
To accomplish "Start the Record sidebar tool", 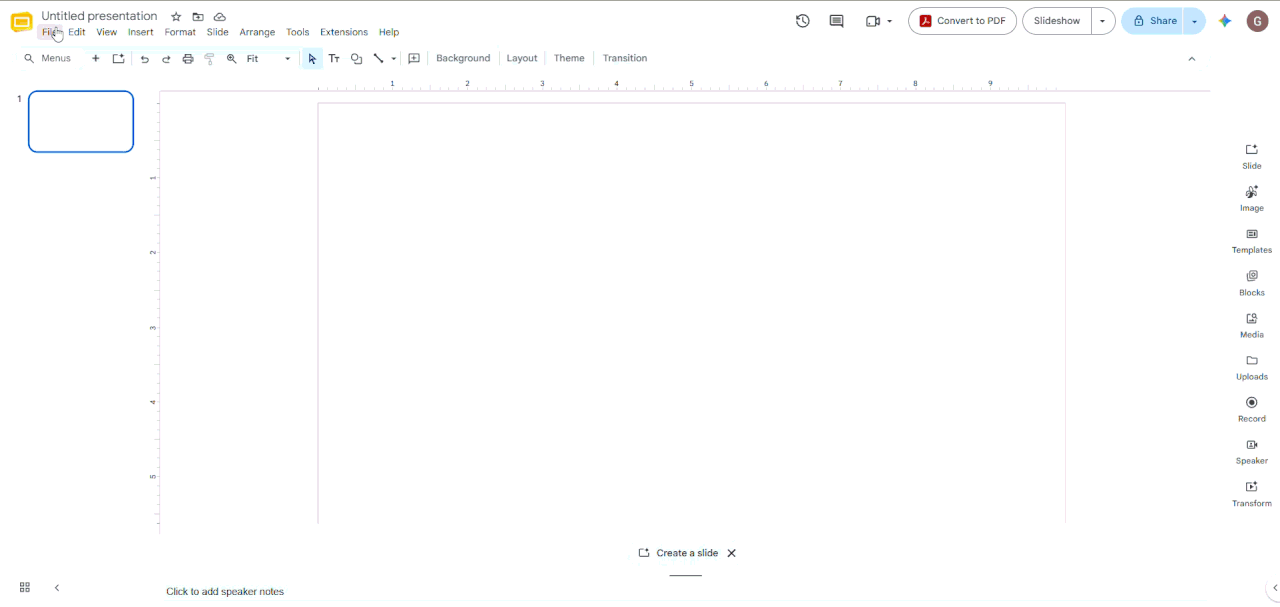I will tap(1252, 409).
